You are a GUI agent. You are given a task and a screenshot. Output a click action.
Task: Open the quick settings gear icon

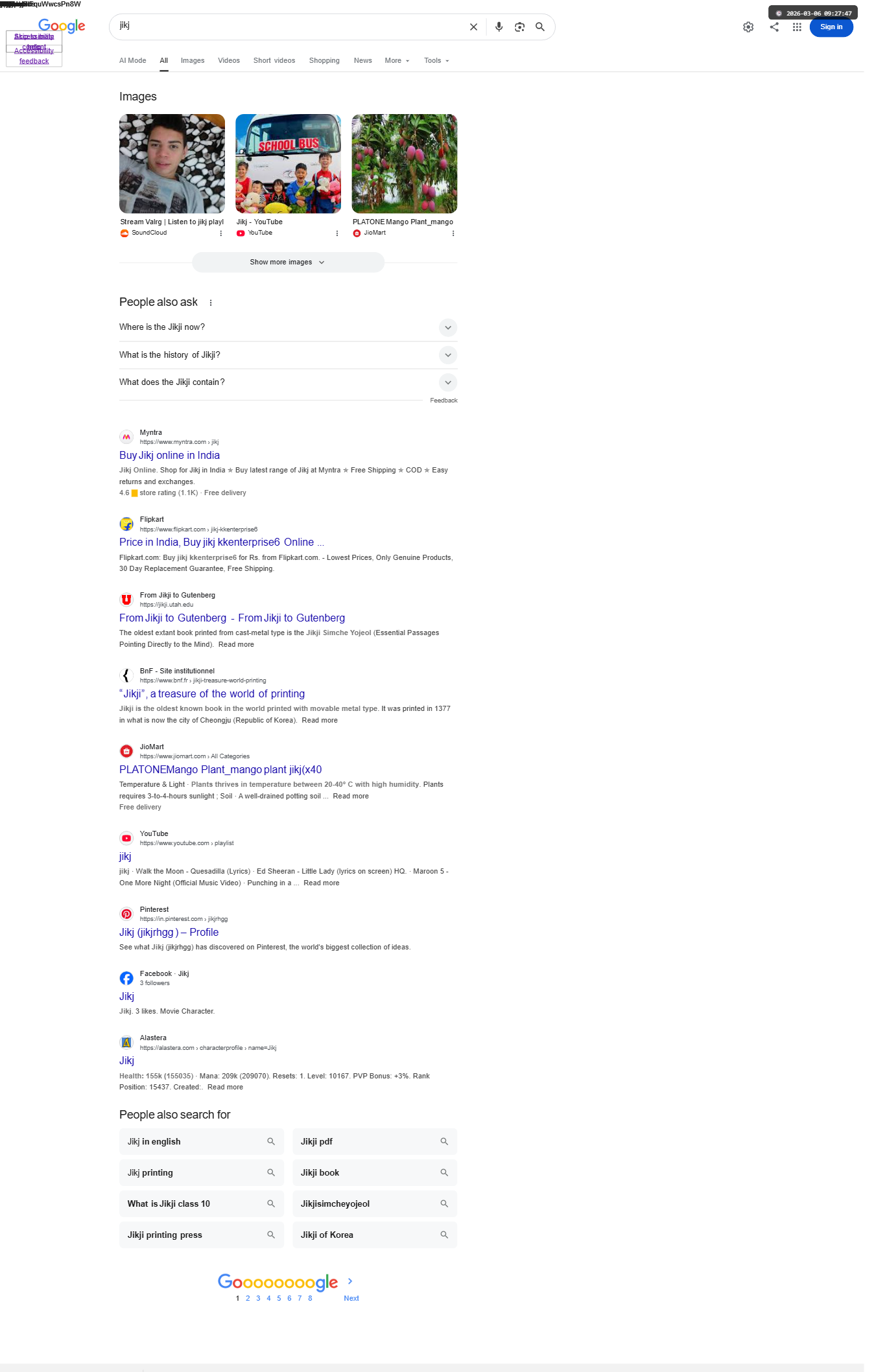click(748, 27)
